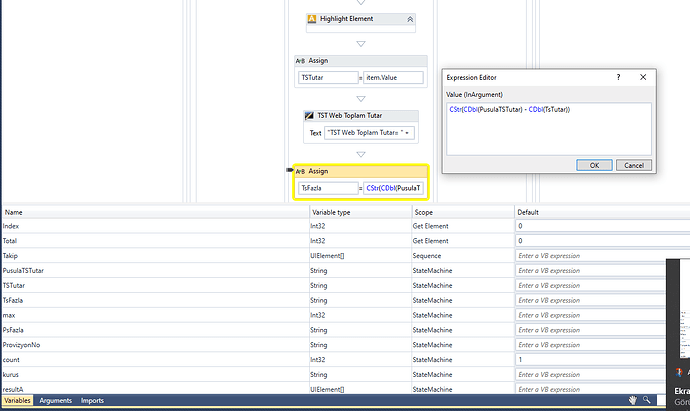Select the TST Web Toplam Tutar activity title

point(349,116)
